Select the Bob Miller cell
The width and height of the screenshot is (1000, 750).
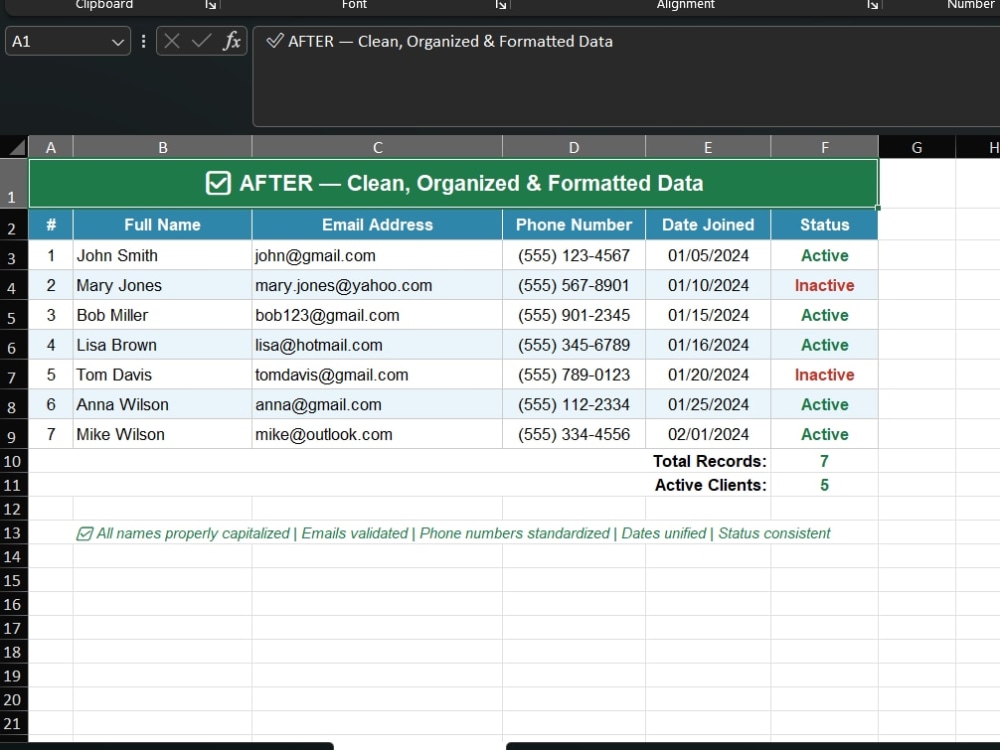163,315
